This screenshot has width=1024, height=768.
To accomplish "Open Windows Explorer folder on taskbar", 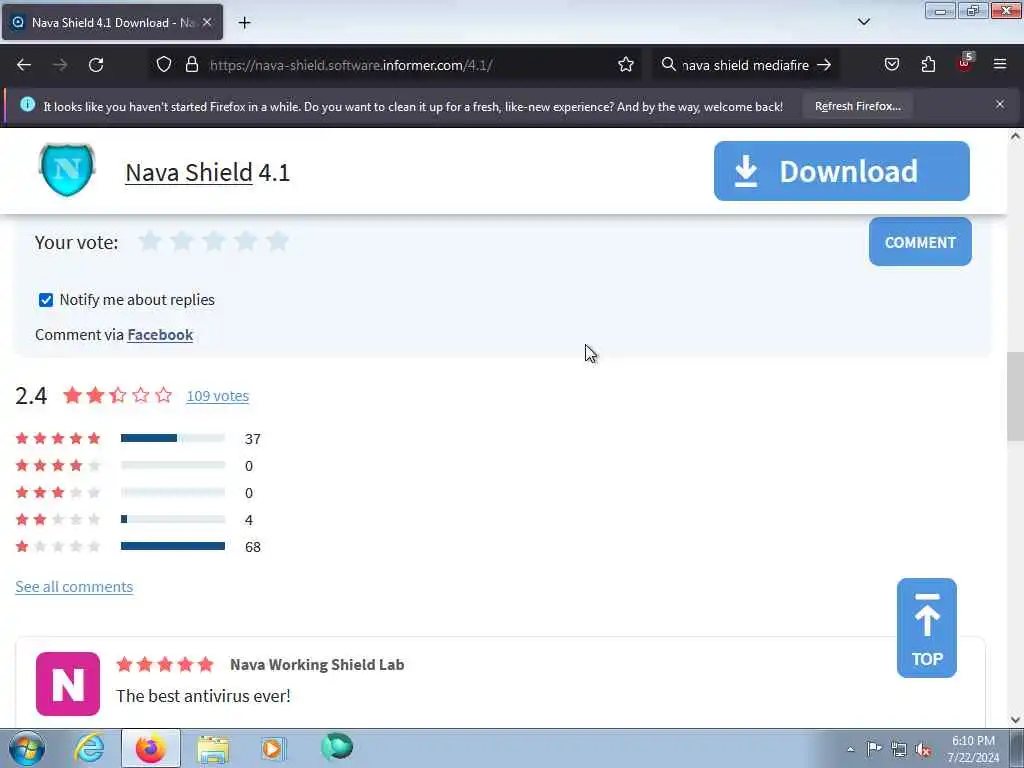I will pyautogui.click(x=213, y=748).
